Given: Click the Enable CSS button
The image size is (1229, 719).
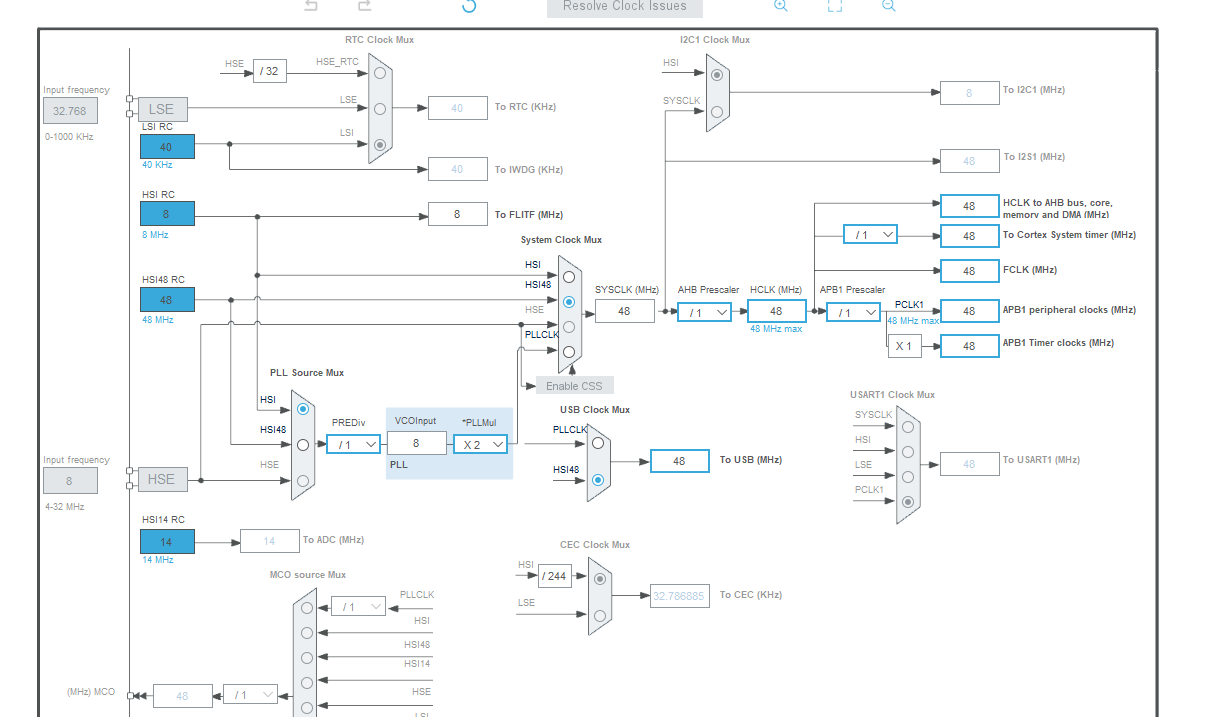Looking at the screenshot, I should [574, 384].
